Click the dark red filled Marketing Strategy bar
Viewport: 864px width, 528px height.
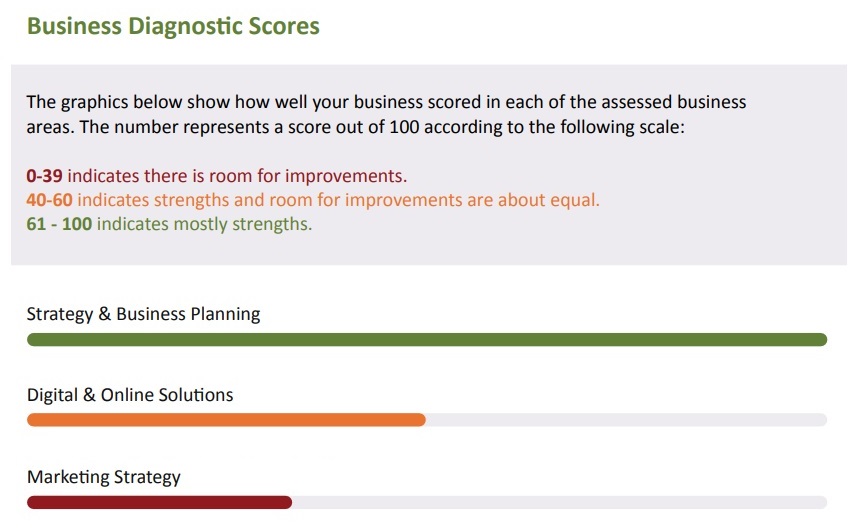pyautogui.click(x=159, y=502)
